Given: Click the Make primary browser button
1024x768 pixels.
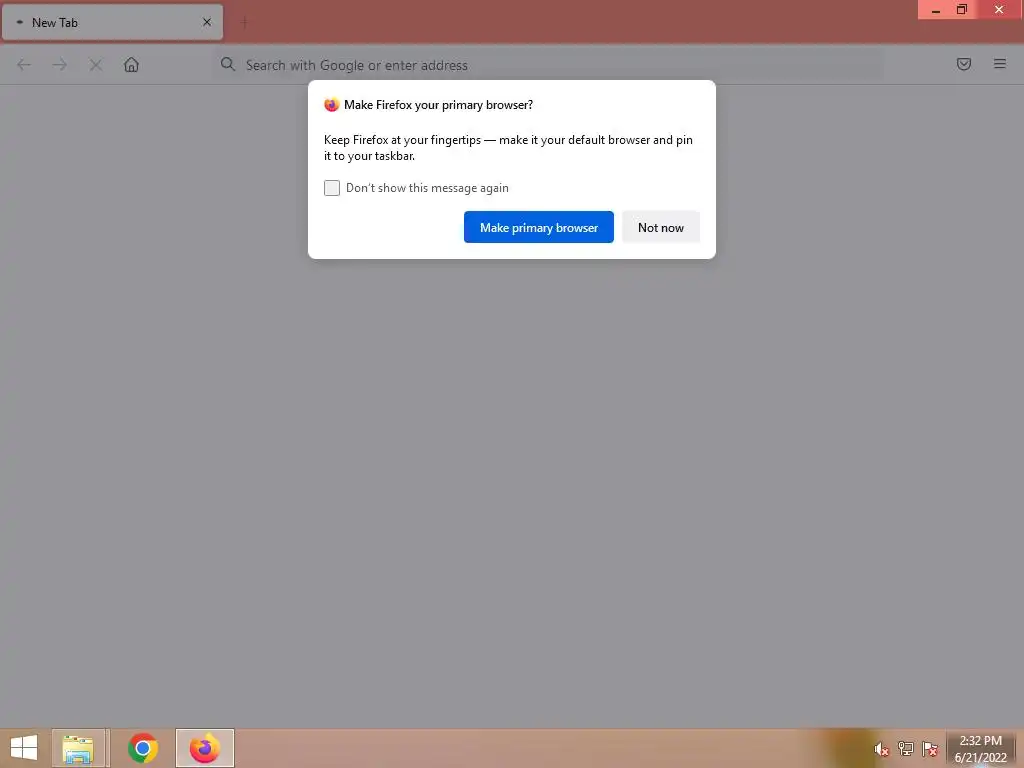Looking at the screenshot, I should pos(539,227).
